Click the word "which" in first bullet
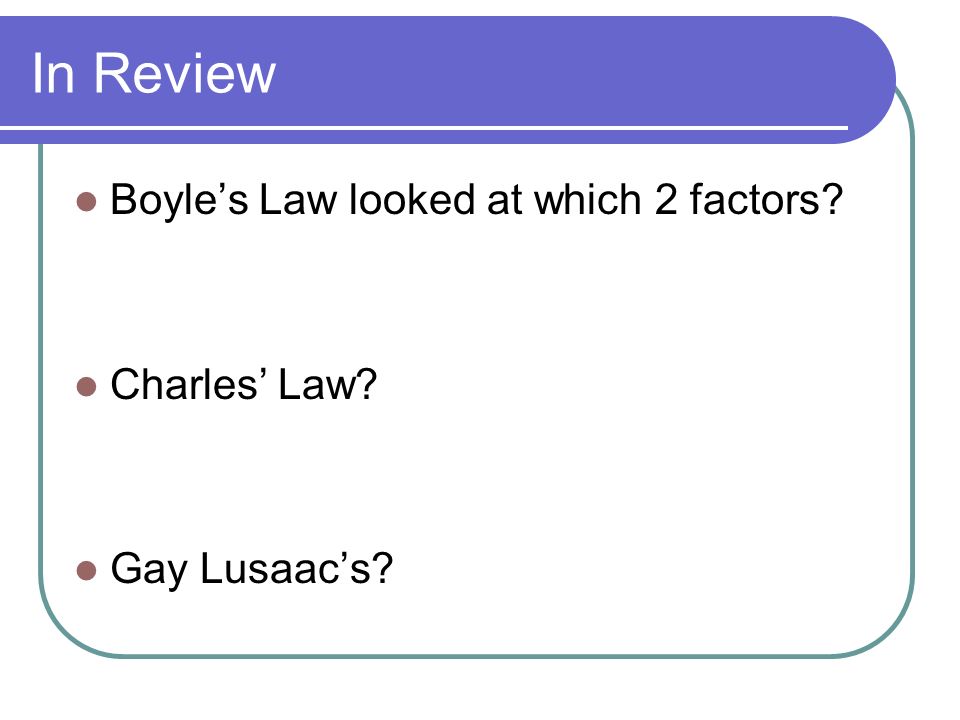This screenshot has height=720, width=960. click(587, 200)
